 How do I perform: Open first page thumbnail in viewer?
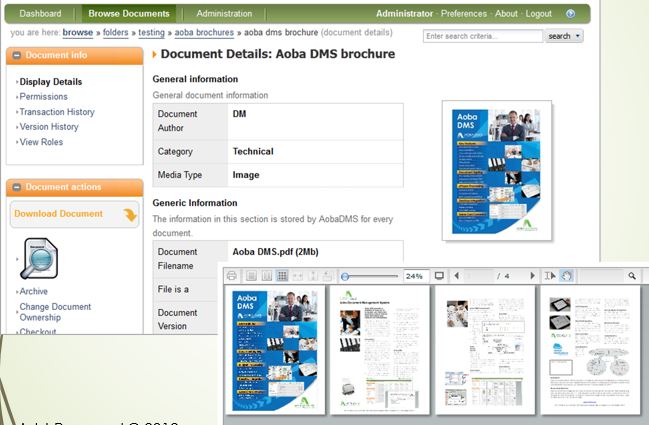point(275,349)
